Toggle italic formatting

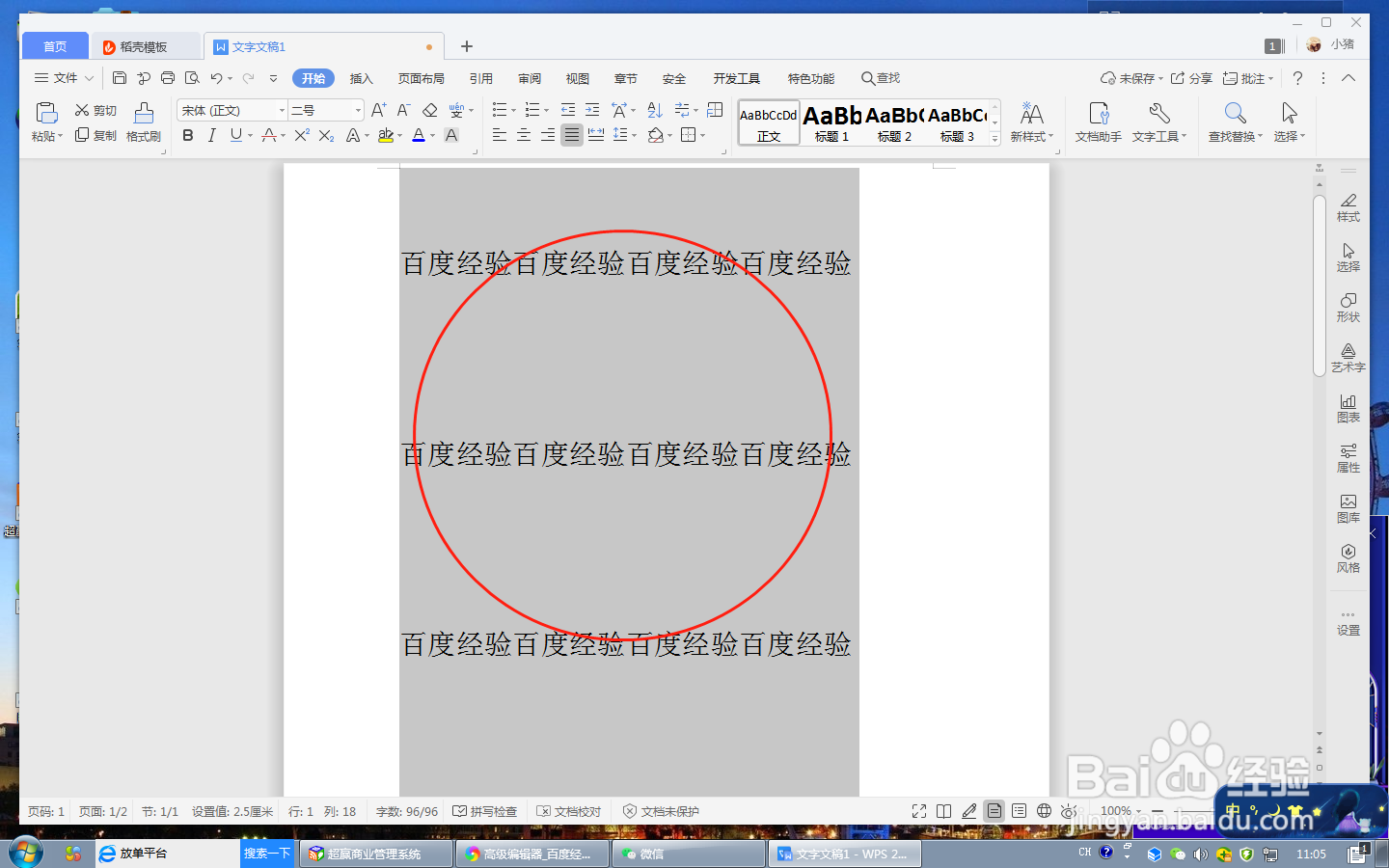tap(212, 136)
